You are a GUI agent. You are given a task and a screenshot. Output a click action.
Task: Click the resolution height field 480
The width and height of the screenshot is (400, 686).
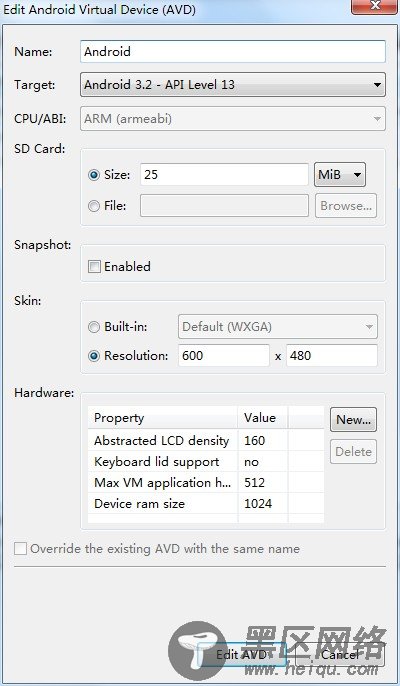(332, 355)
